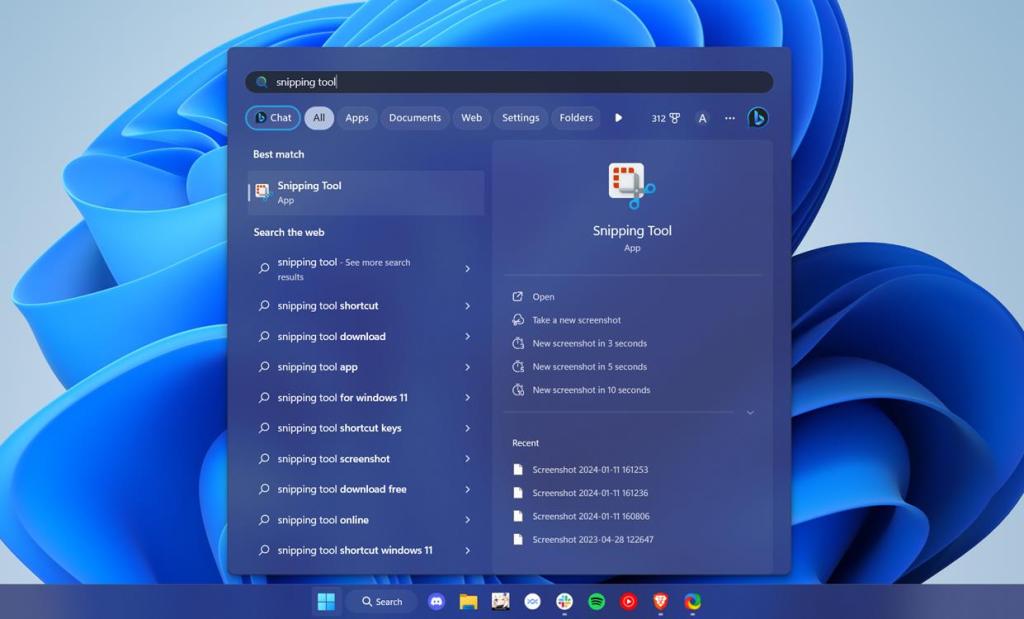This screenshot has width=1024, height=619.
Task: Click Take a new screenshot
Action: pyautogui.click(x=575, y=320)
